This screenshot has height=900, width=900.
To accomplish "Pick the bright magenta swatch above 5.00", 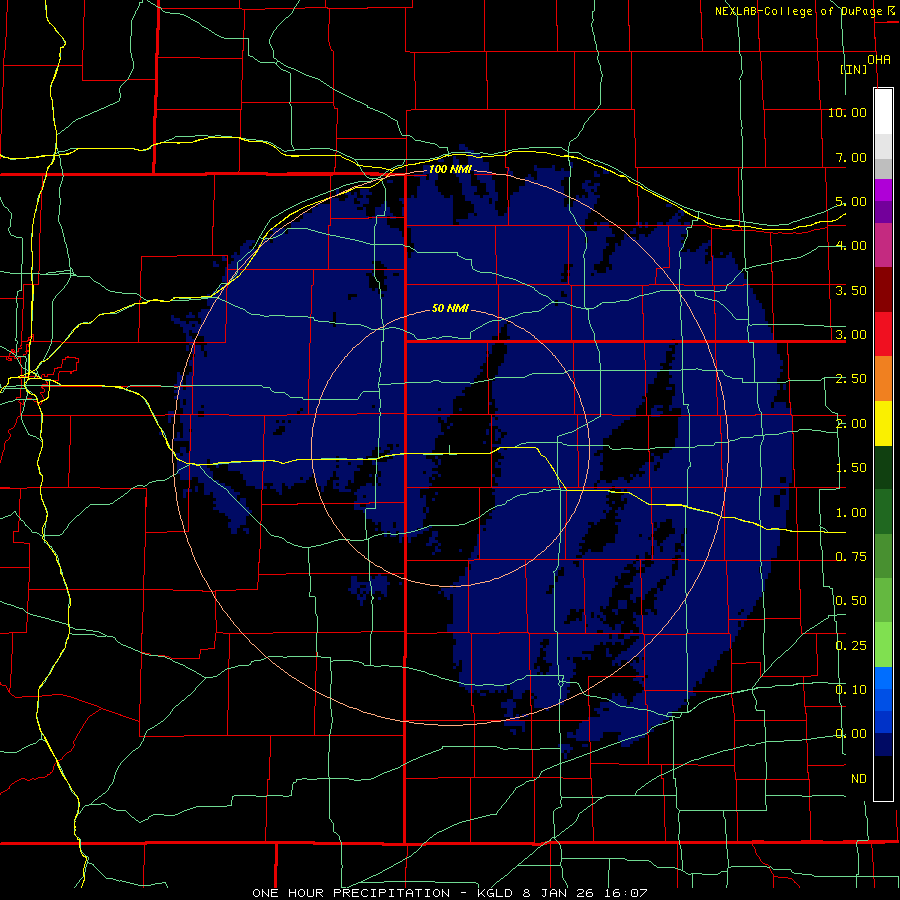I will (883, 190).
